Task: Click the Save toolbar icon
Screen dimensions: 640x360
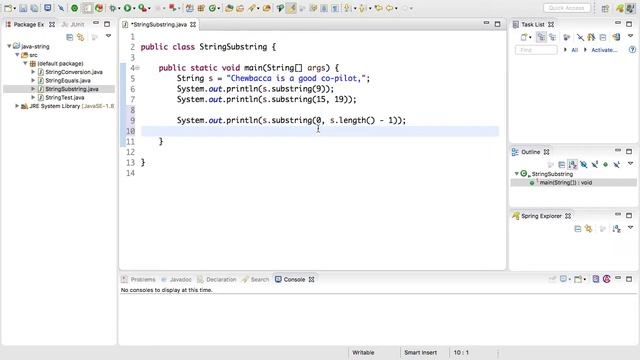Action: pyautogui.click(x=23, y=8)
